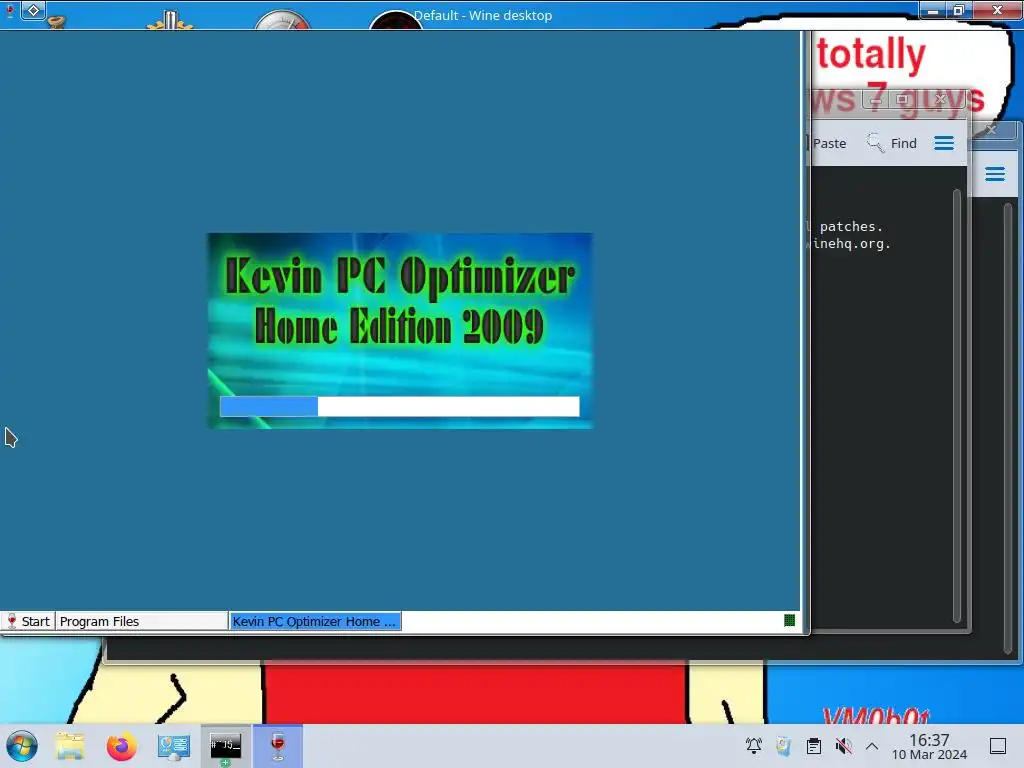Screen dimensions: 1024x768
Task: Open the hamburger menu in the rear window
Action: click(x=995, y=174)
